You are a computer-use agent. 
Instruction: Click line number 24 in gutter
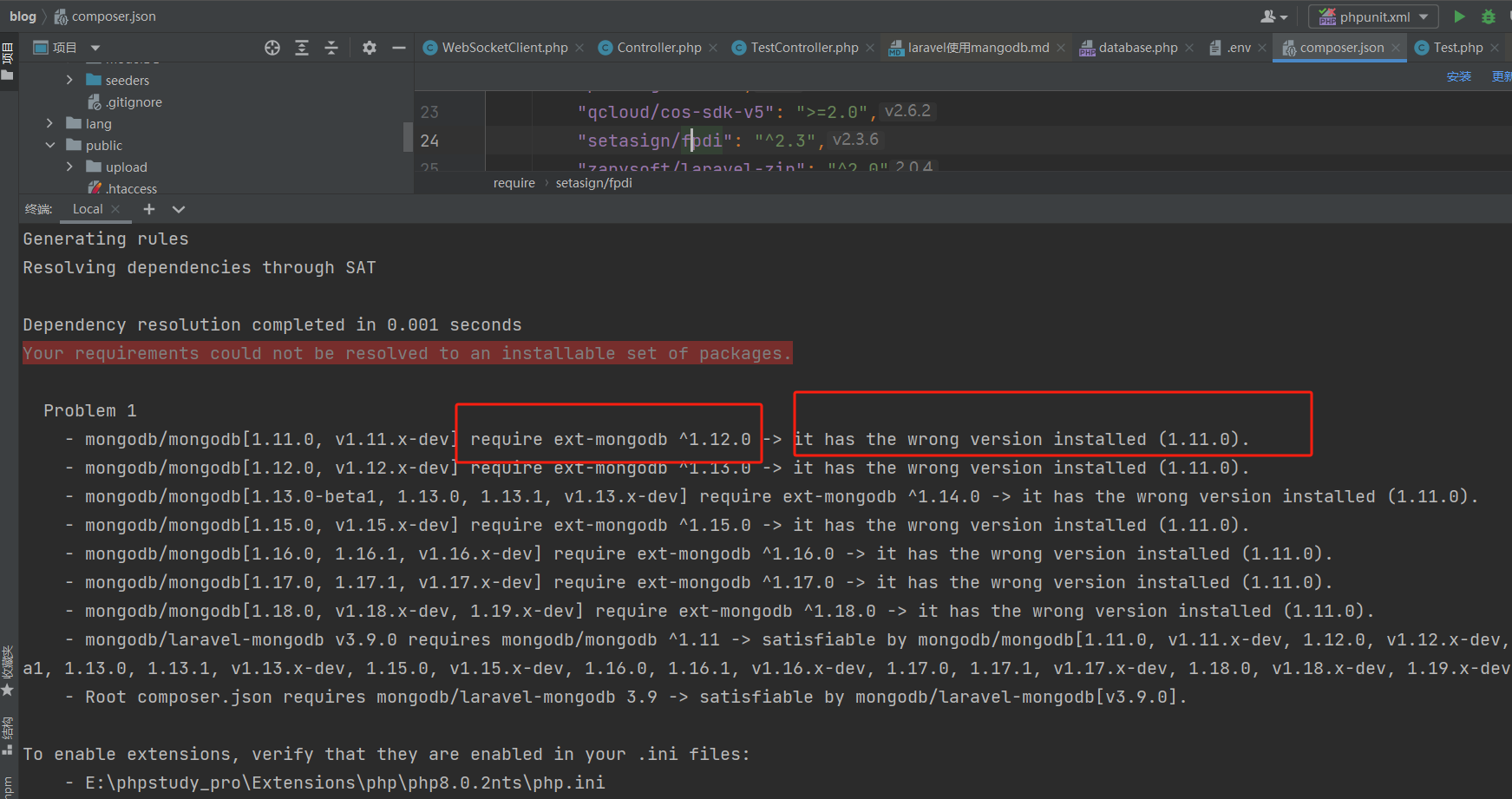429,141
